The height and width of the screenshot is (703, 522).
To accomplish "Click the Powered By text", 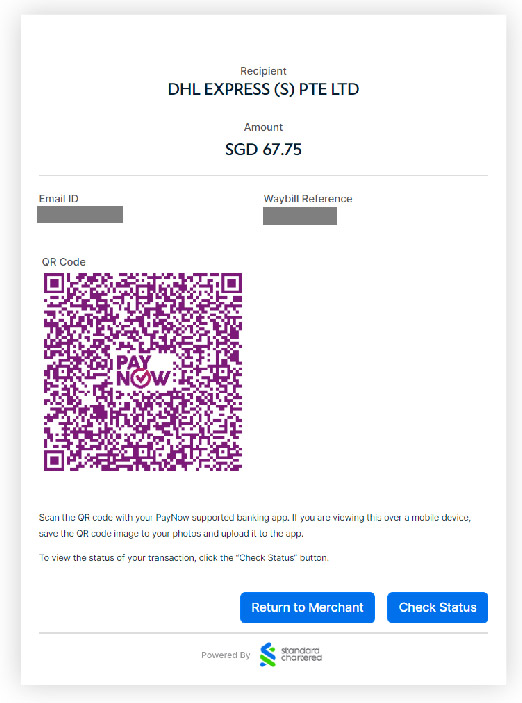I will 226,655.
